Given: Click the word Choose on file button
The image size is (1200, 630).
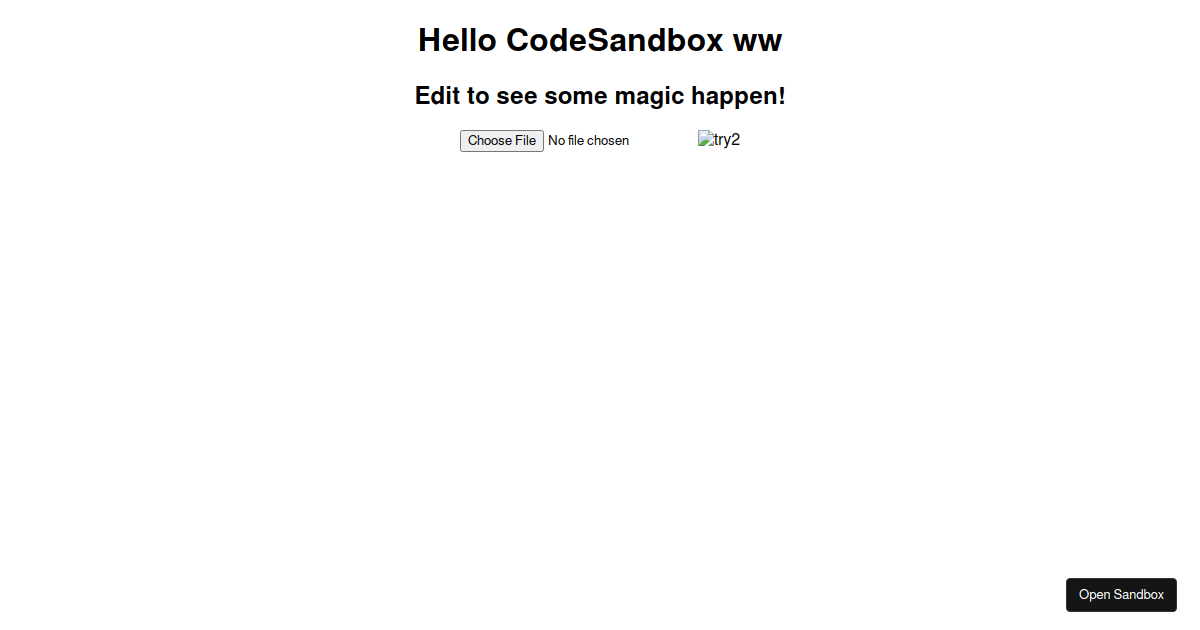Looking at the screenshot, I should tap(489, 141).
